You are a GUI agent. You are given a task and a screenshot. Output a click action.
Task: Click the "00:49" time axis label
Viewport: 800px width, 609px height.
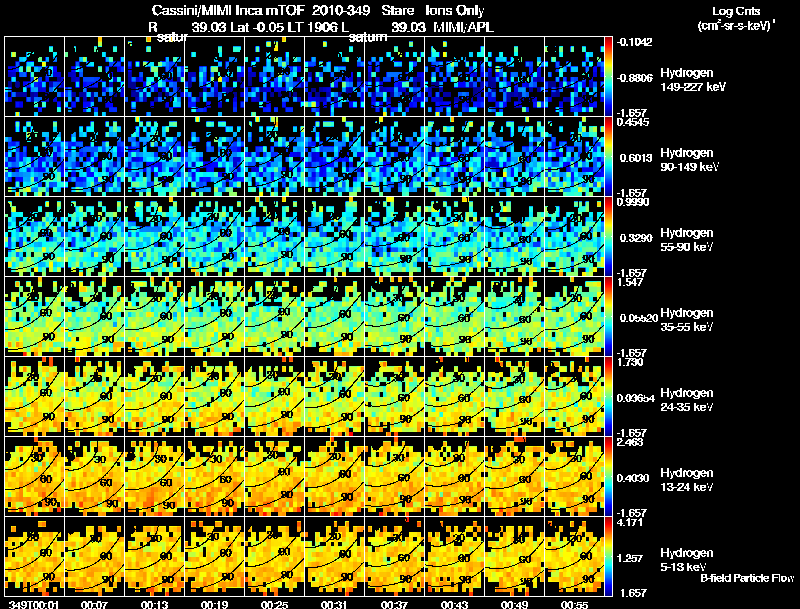tap(514, 604)
